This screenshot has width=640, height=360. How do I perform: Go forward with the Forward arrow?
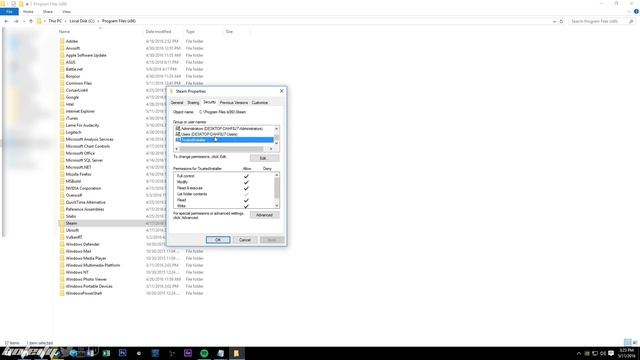(16, 21)
